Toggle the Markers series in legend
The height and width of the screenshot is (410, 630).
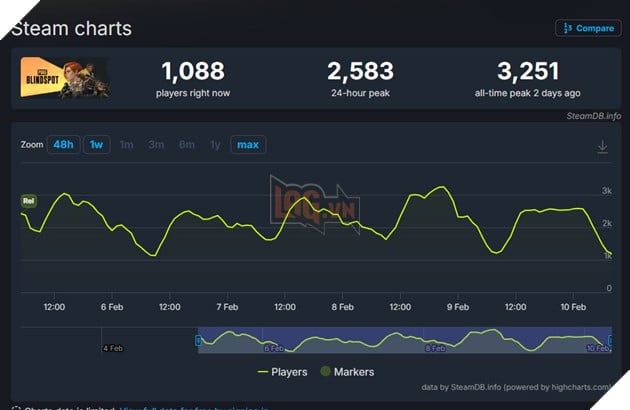[x=347, y=372]
